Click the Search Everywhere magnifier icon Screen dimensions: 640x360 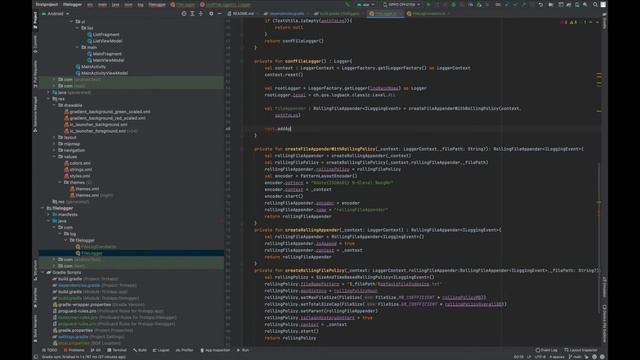(x=595, y=4)
